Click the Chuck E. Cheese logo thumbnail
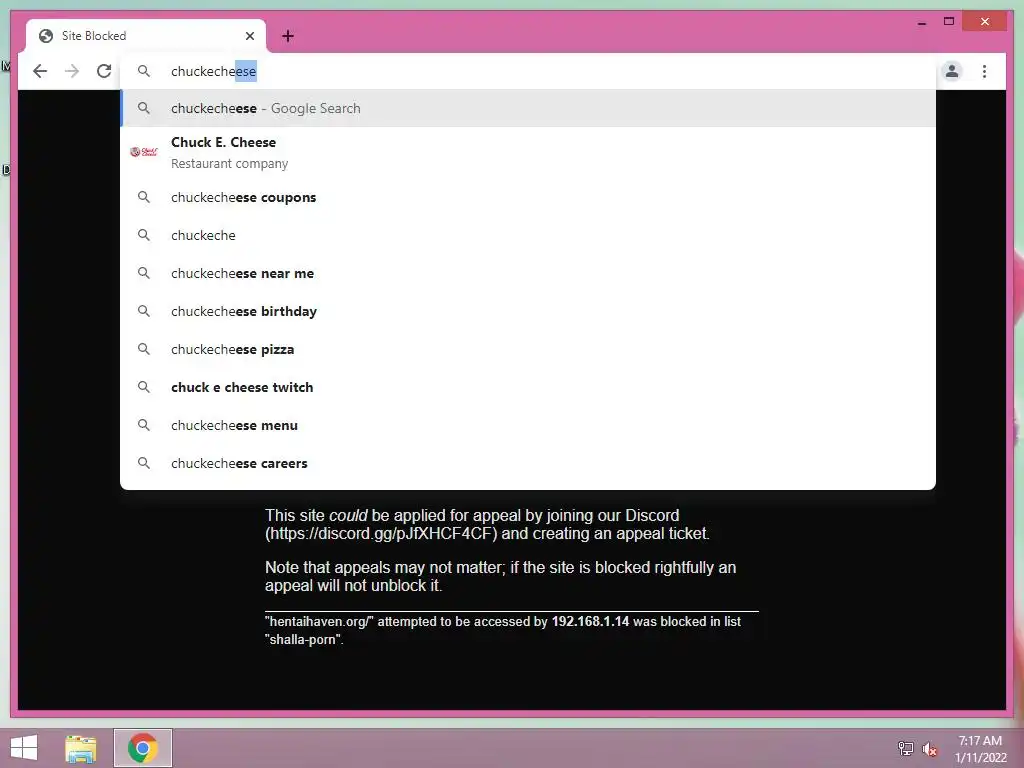1024x768 pixels. pos(144,152)
